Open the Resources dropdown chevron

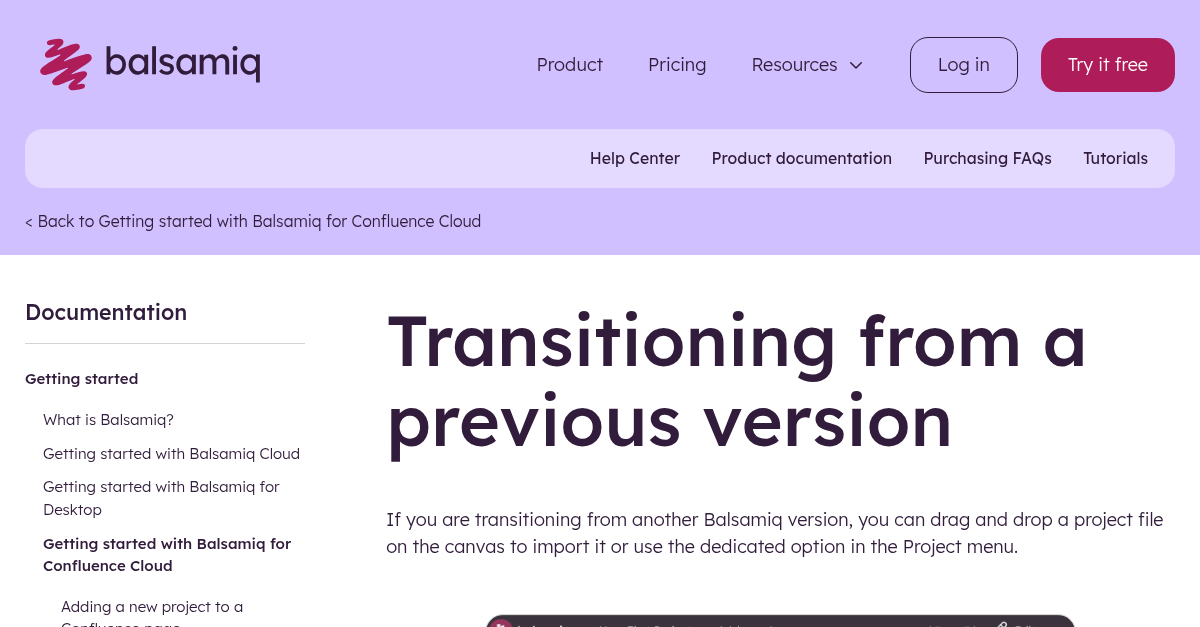coord(856,65)
